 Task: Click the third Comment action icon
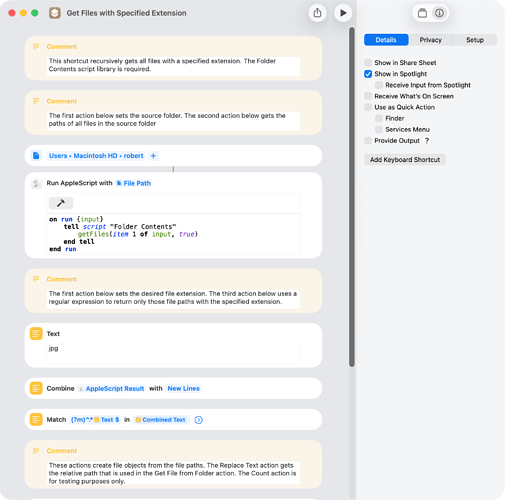36,279
